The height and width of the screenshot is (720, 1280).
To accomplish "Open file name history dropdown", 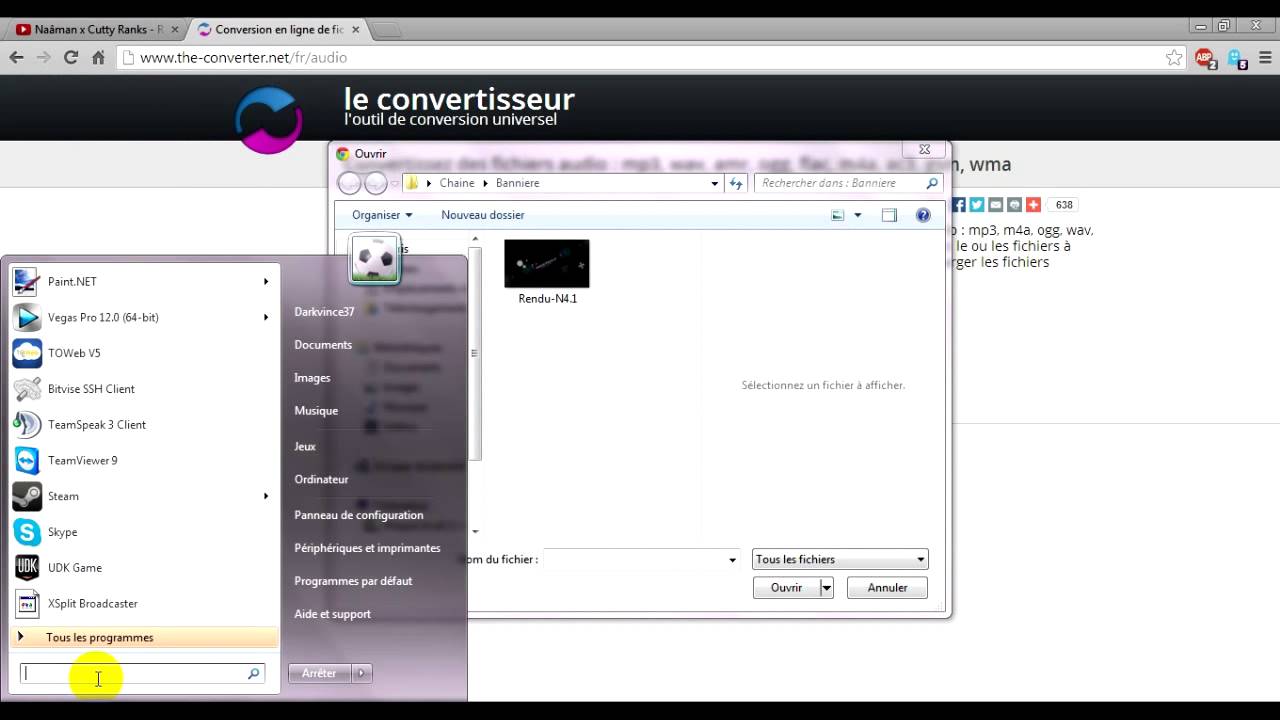I will click(732, 560).
